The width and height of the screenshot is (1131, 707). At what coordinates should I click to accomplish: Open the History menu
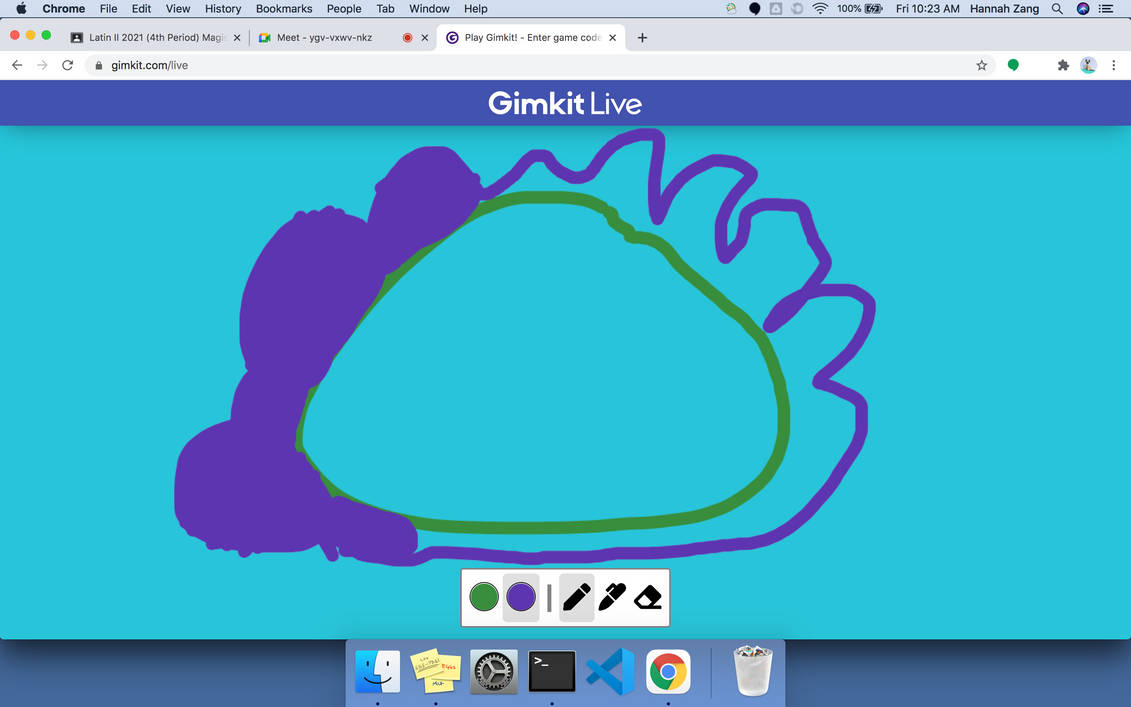(x=223, y=9)
